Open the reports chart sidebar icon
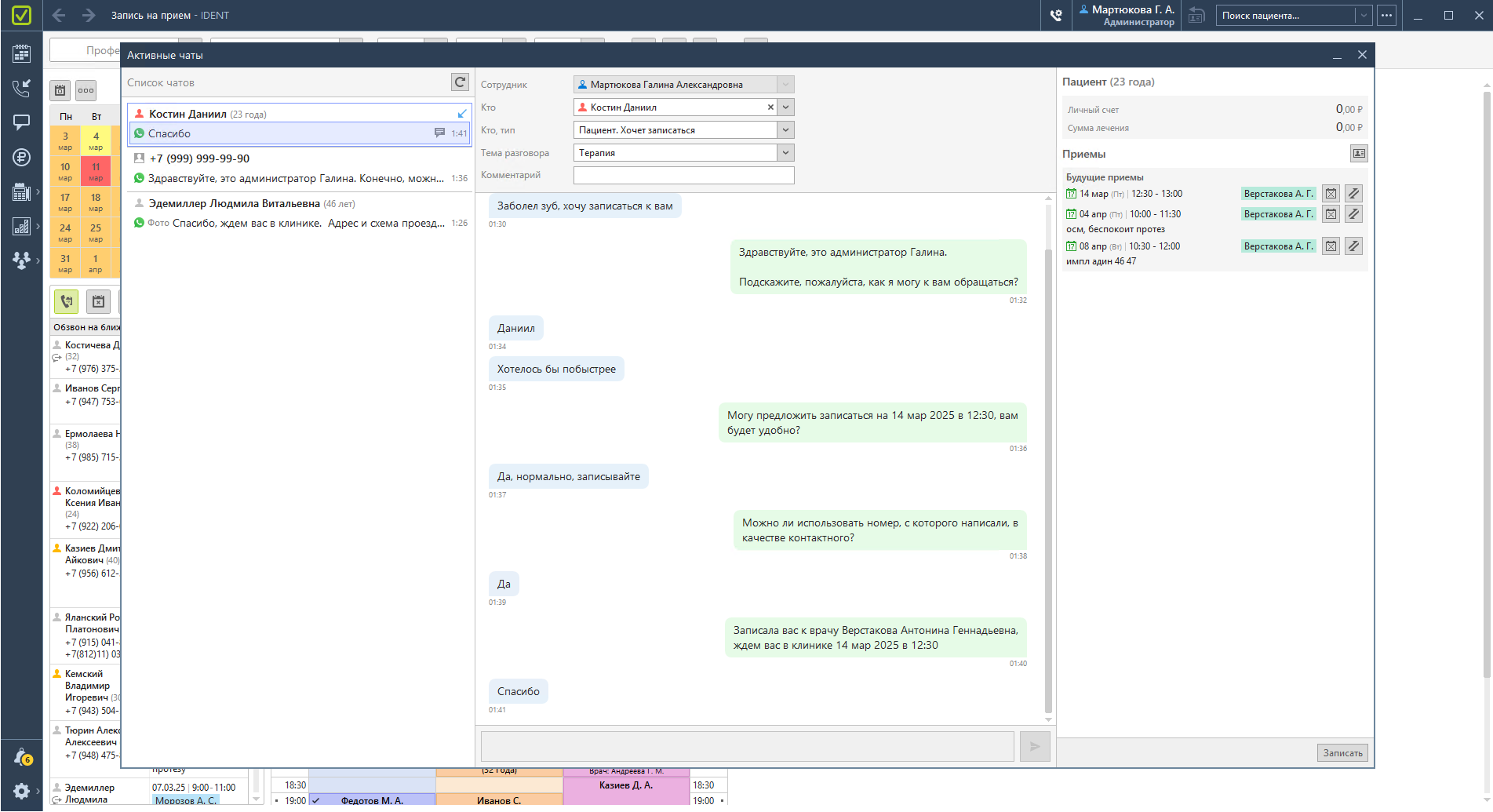This screenshot has height=812, width=1493. (21, 226)
